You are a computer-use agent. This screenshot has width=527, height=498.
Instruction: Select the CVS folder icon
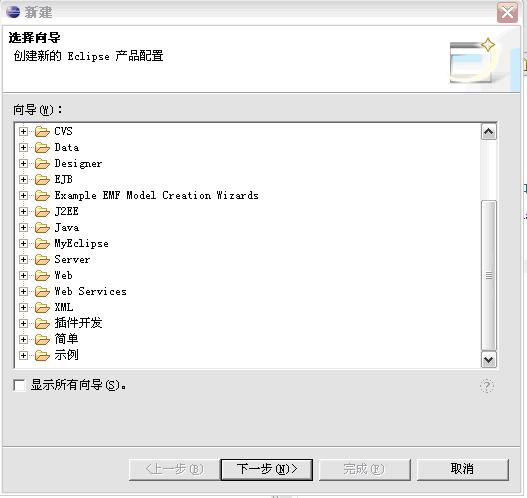pos(42,131)
